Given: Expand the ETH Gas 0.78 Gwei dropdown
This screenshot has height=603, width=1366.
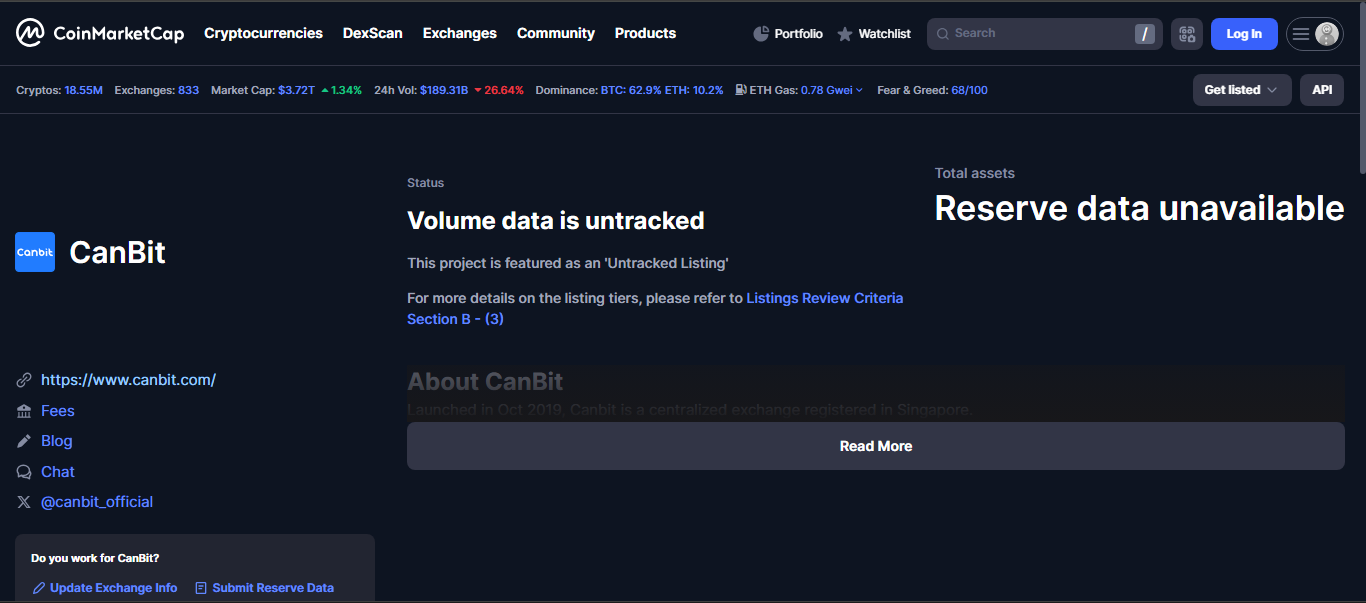Looking at the screenshot, I should coord(832,90).
